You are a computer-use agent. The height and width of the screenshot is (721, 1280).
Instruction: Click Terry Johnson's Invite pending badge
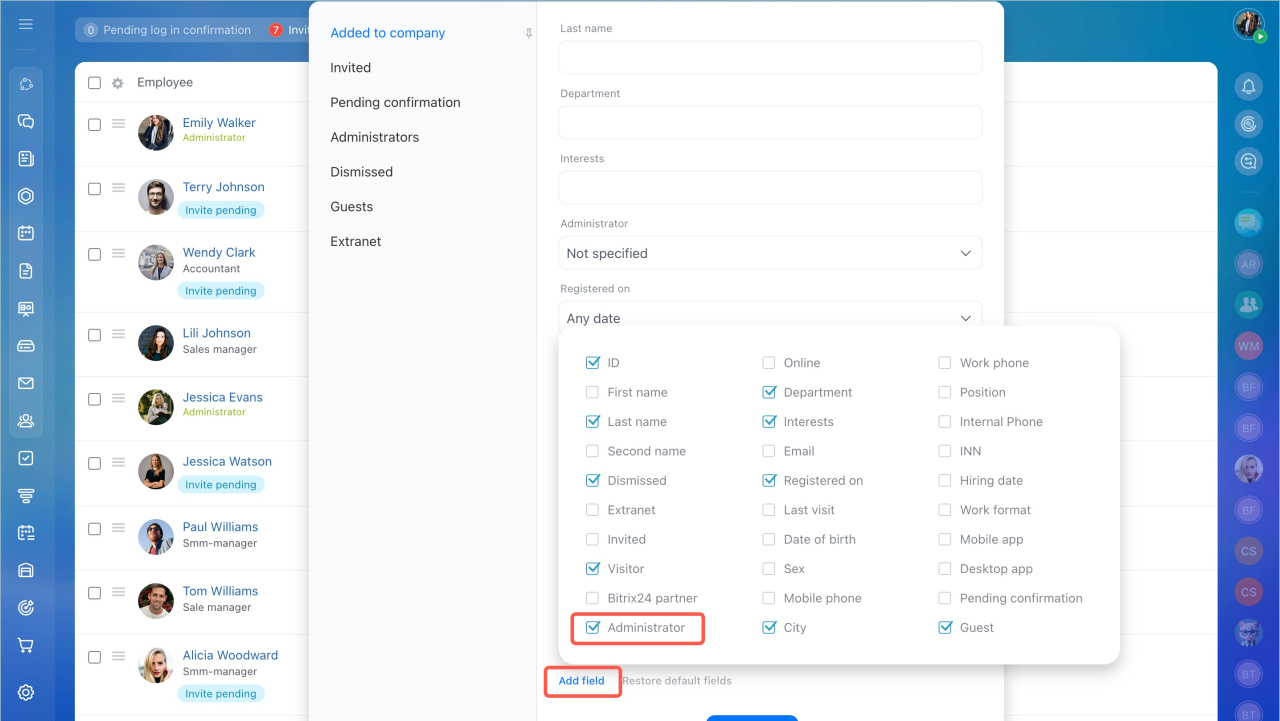pyautogui.click(x=221, y=210)
